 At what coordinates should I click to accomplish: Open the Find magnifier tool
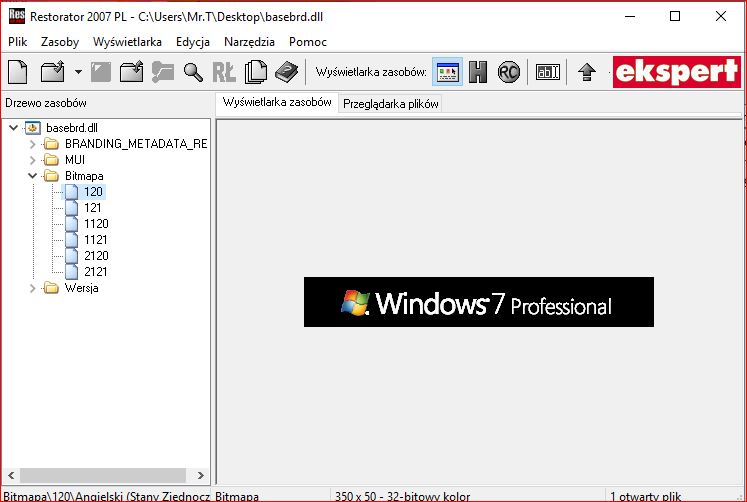(193, 72)
